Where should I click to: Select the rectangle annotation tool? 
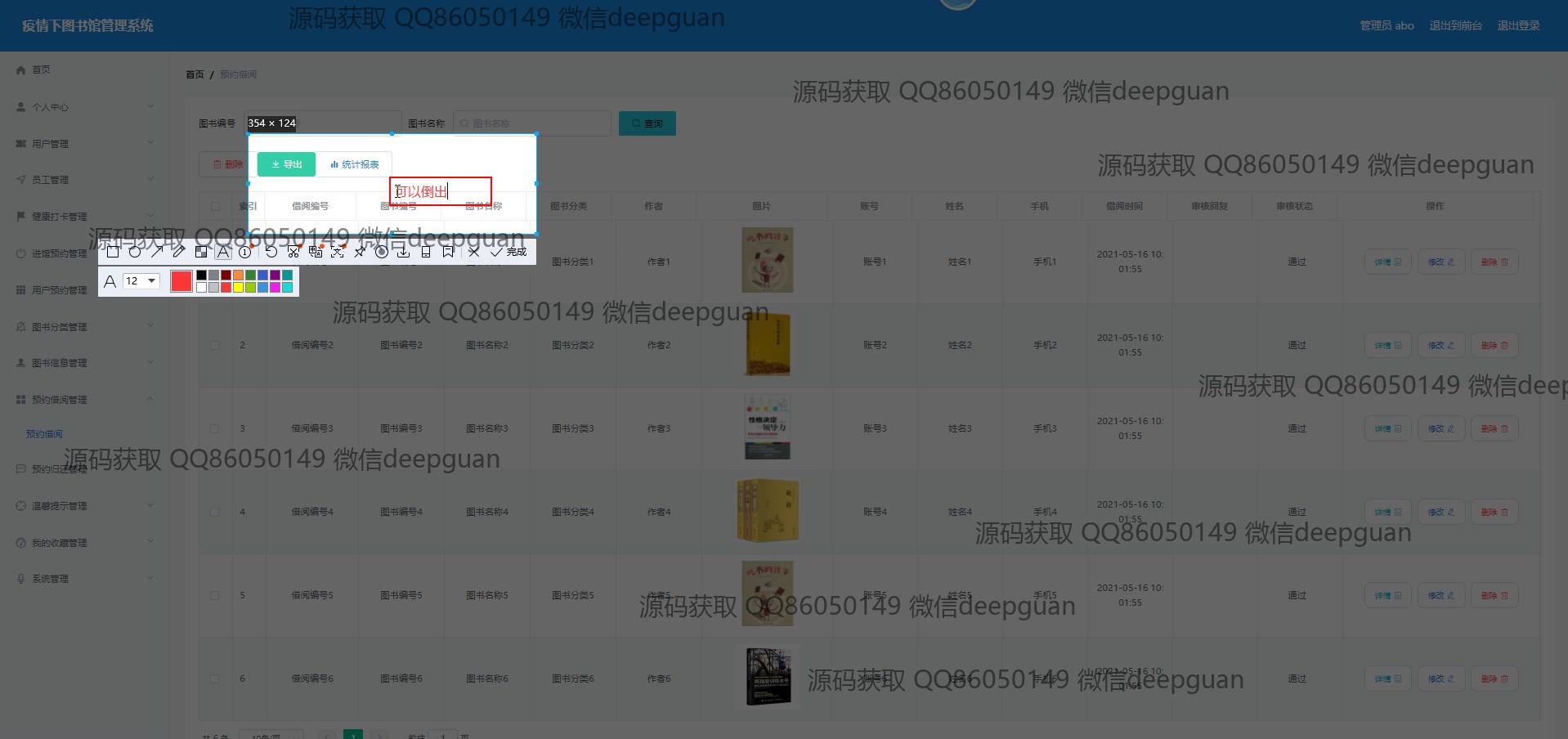pos(113,252)
